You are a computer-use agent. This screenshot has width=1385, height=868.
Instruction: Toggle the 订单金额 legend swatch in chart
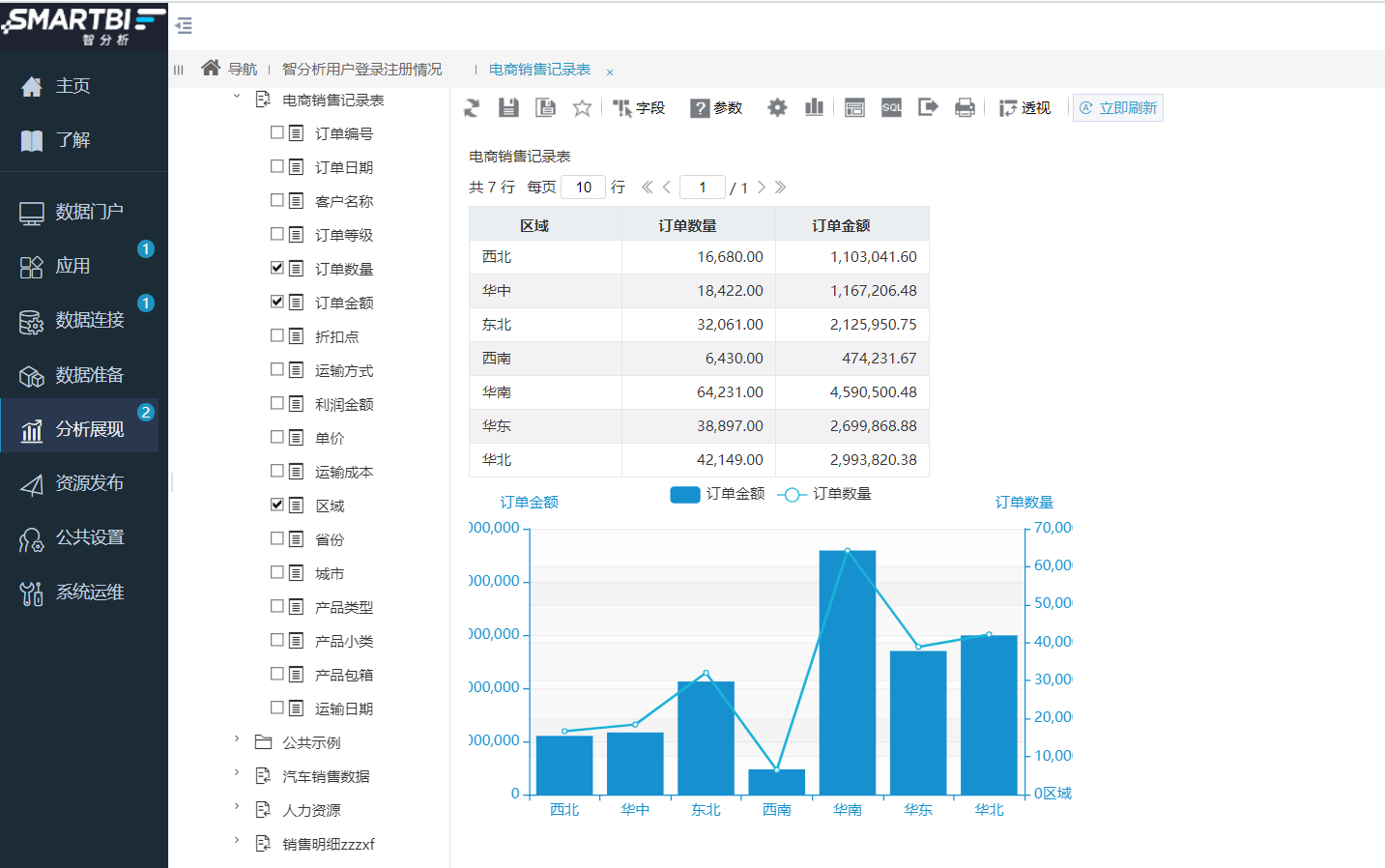coord(685,495)
